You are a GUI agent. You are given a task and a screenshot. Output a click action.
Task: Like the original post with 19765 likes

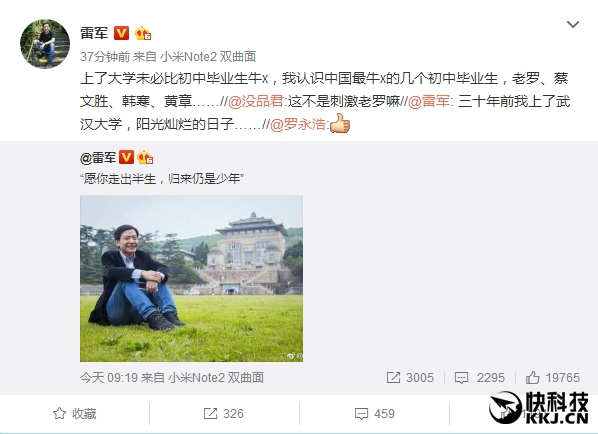coord(553,378)
